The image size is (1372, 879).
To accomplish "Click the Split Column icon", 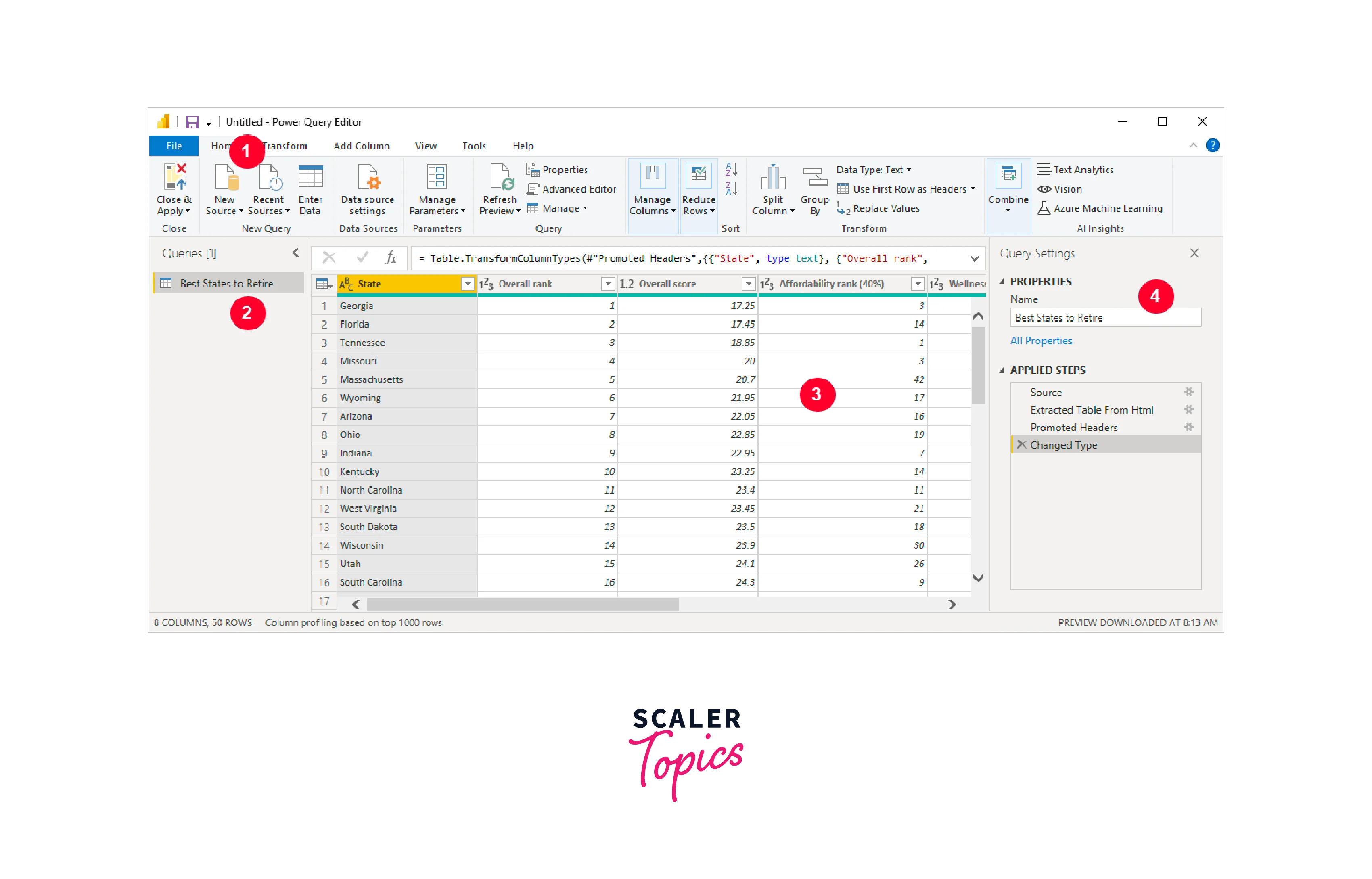I will click(773, 178).
